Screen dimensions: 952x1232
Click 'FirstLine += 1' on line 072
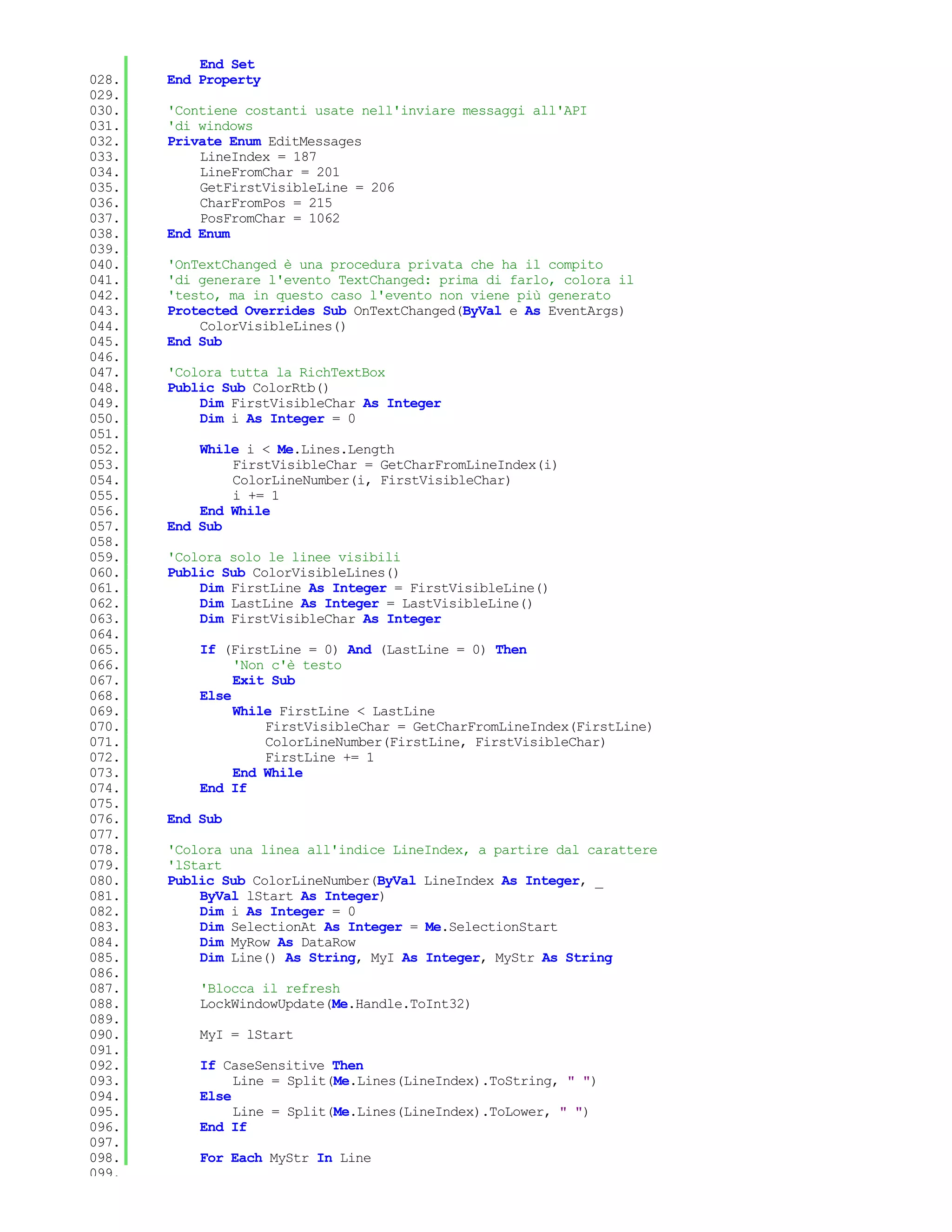[x=319, y=758]
